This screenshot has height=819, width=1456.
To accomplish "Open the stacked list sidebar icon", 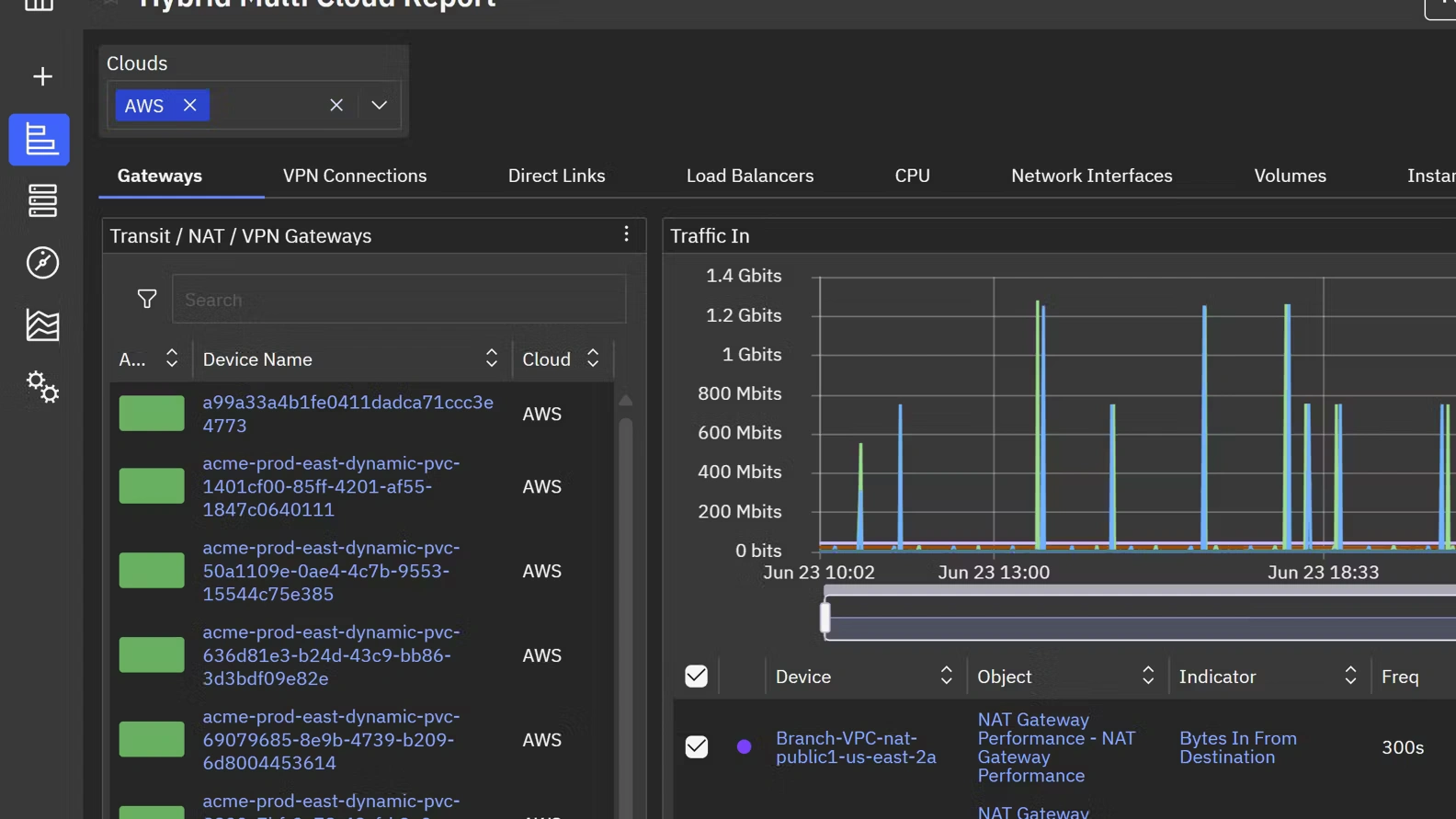I will click(x=42, y=200).
